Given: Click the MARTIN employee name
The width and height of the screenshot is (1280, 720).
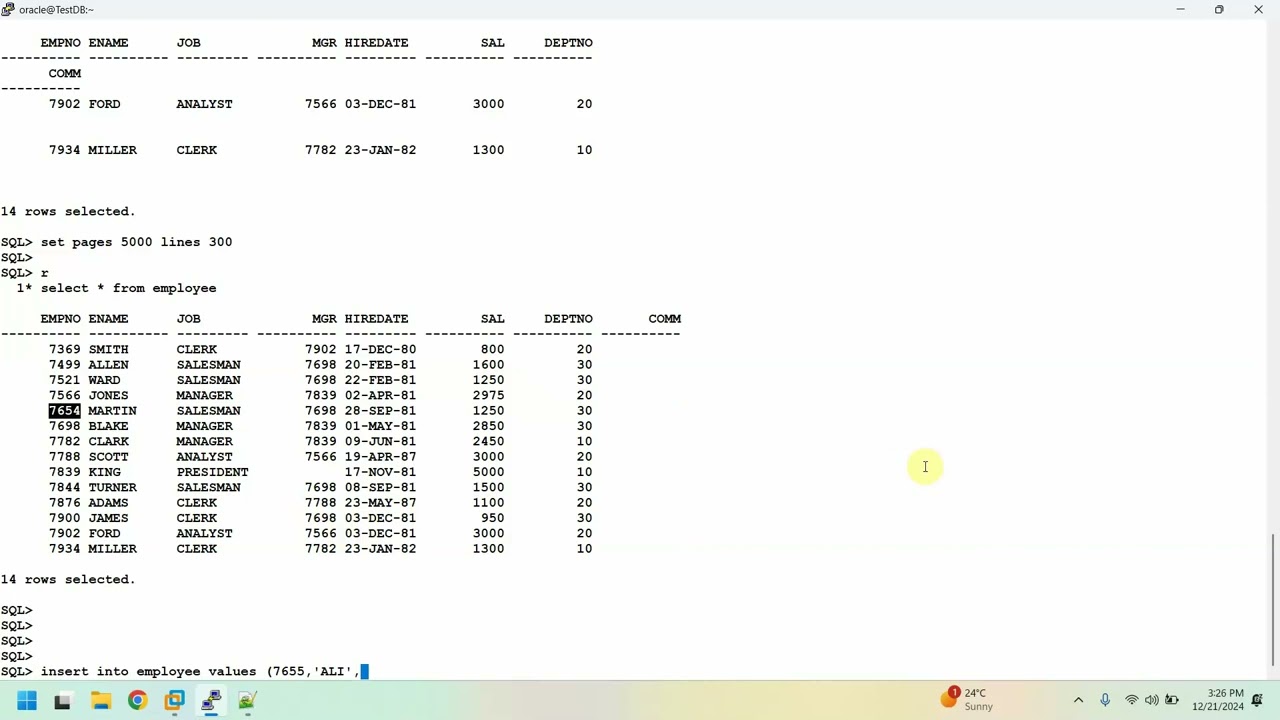Looking at the screenshot, I should point(112,411).
